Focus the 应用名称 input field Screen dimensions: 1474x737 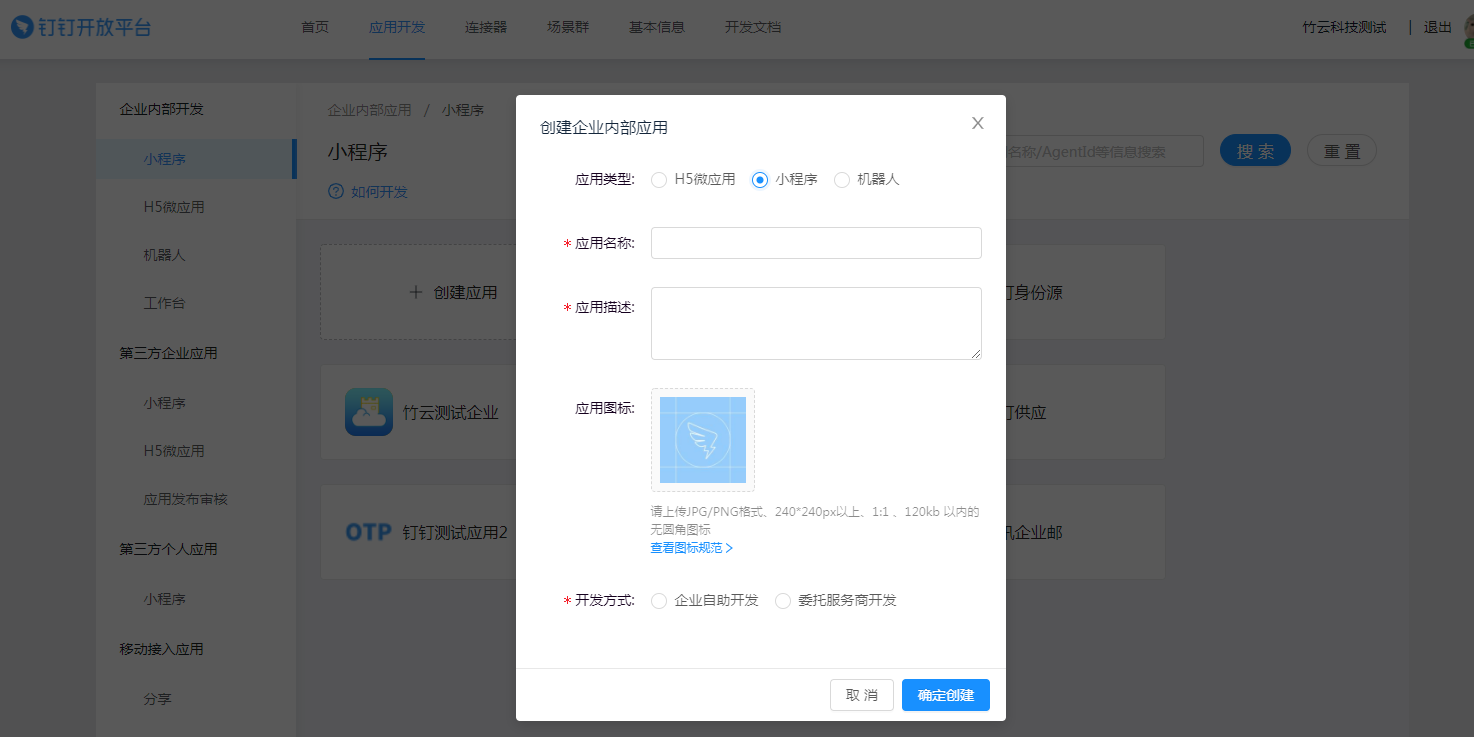816,243
